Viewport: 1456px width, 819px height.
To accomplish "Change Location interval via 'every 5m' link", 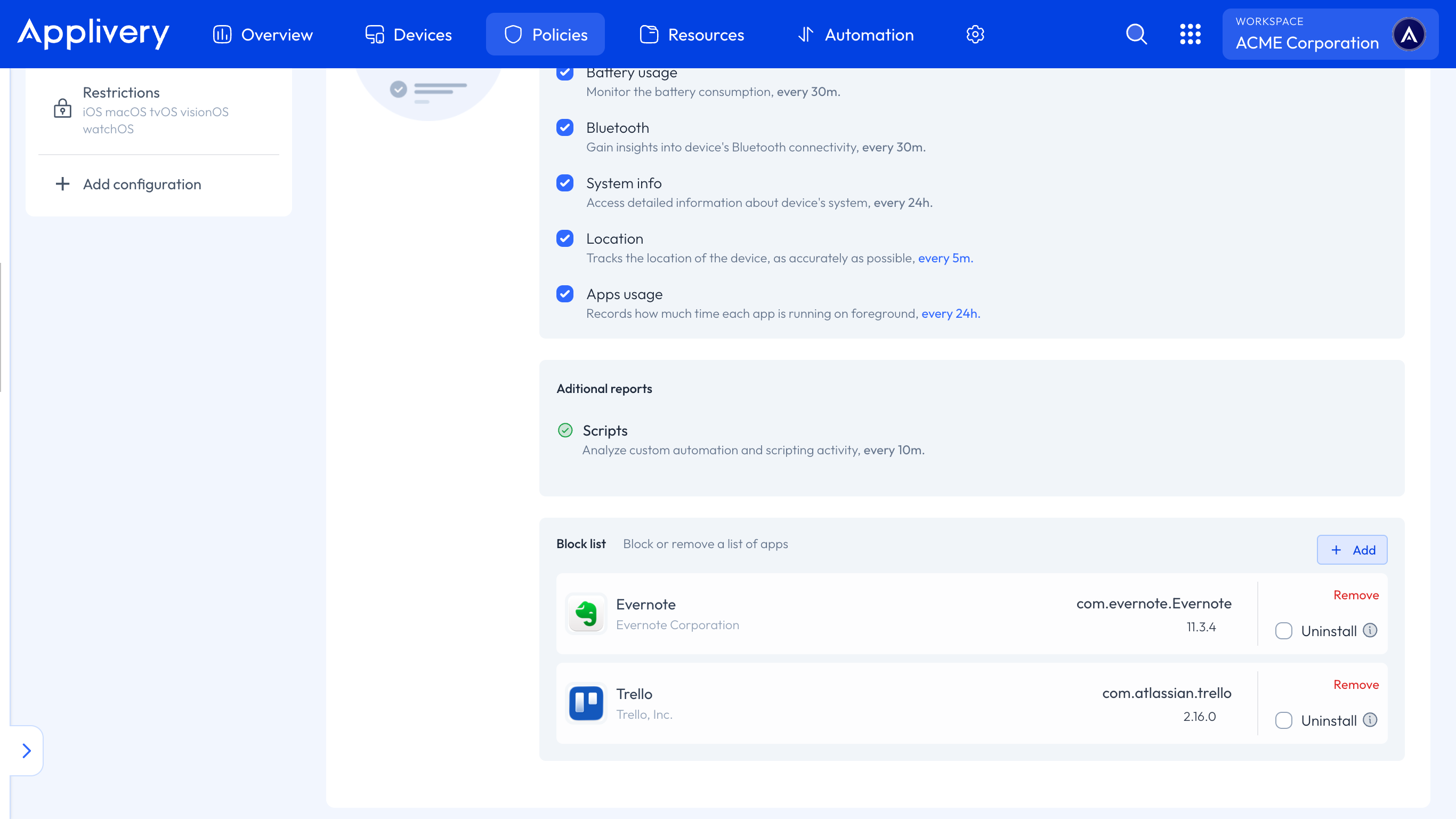I will (x=945, y=259).
